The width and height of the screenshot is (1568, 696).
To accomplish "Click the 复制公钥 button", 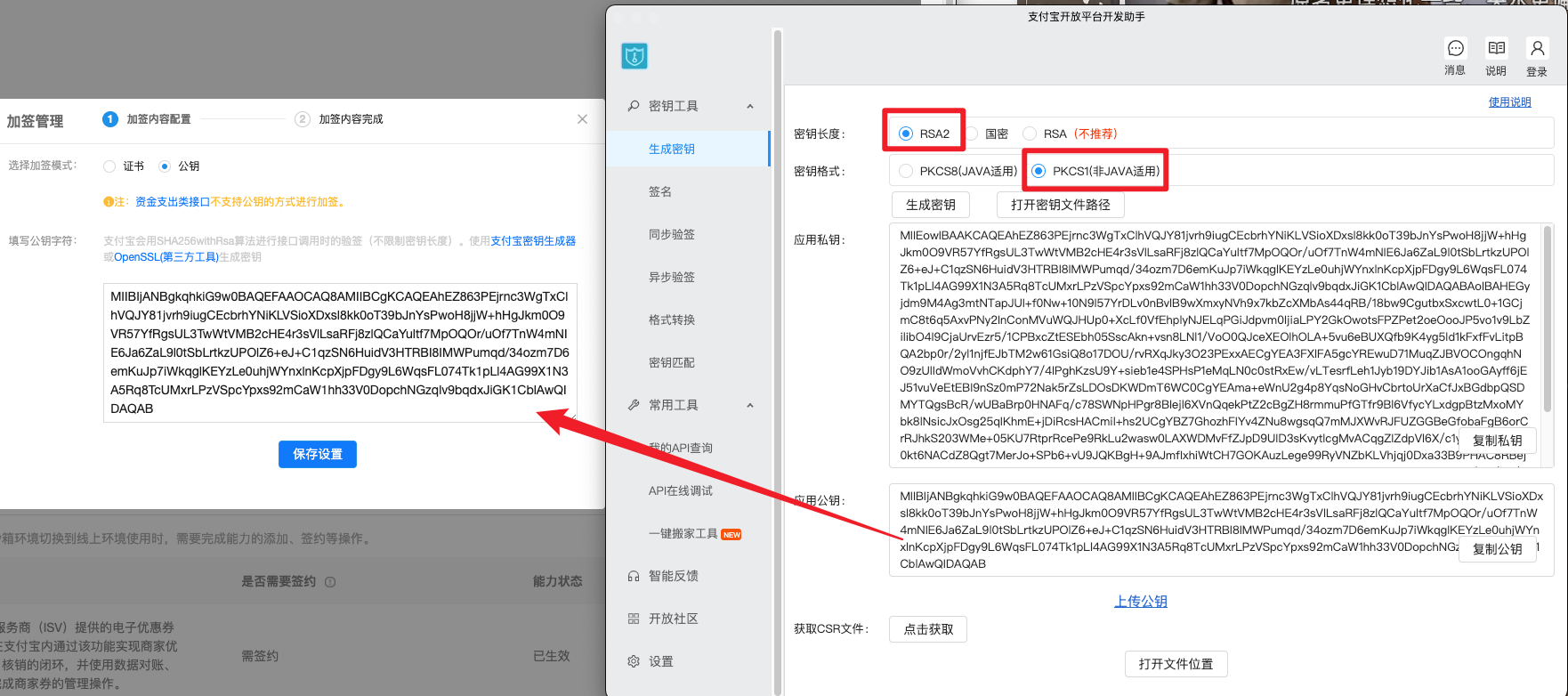I will pyautogui.click(x=1498, y=549).
